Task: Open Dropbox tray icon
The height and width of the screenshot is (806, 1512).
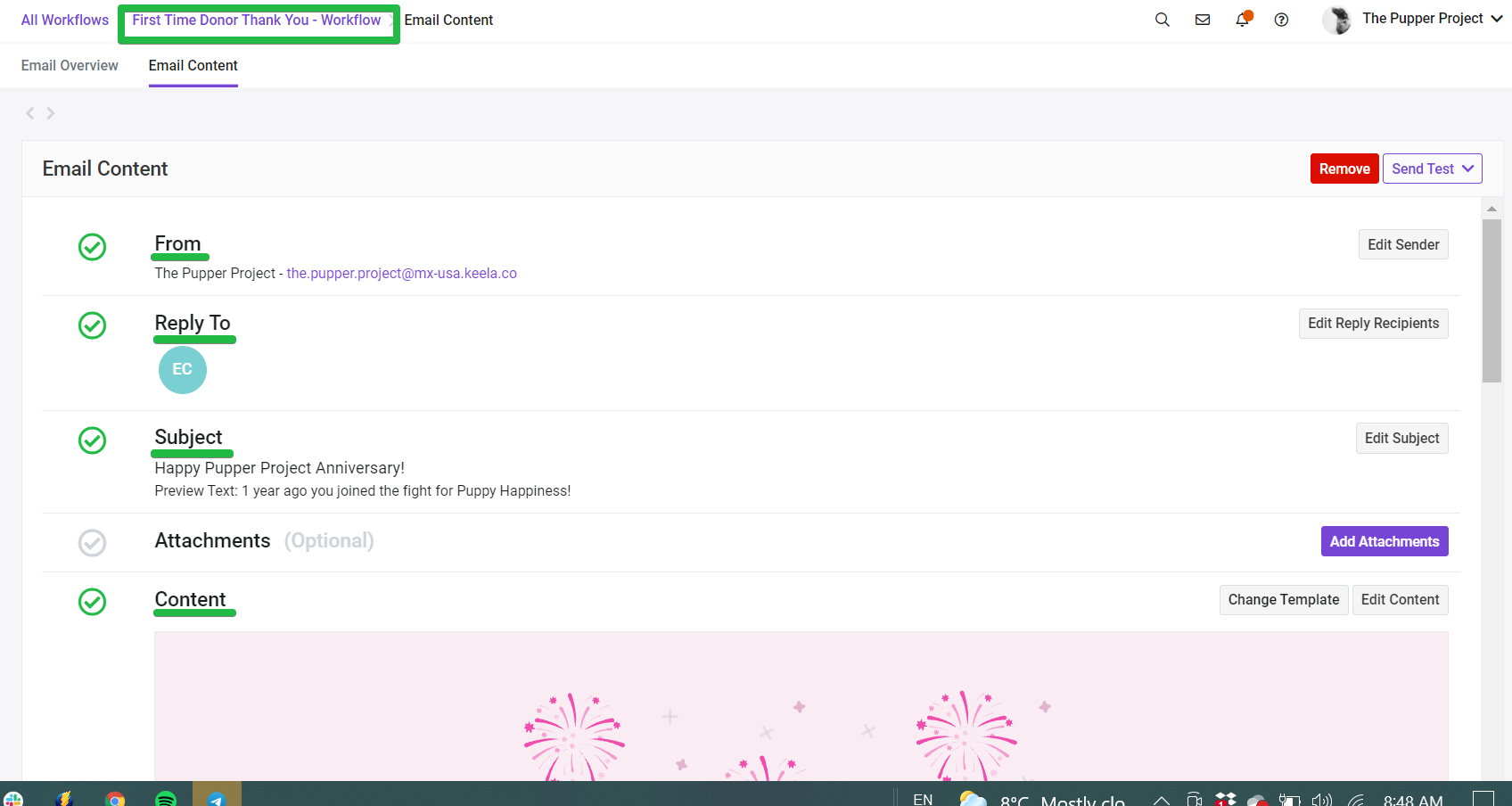Action: click(1226, 800)
